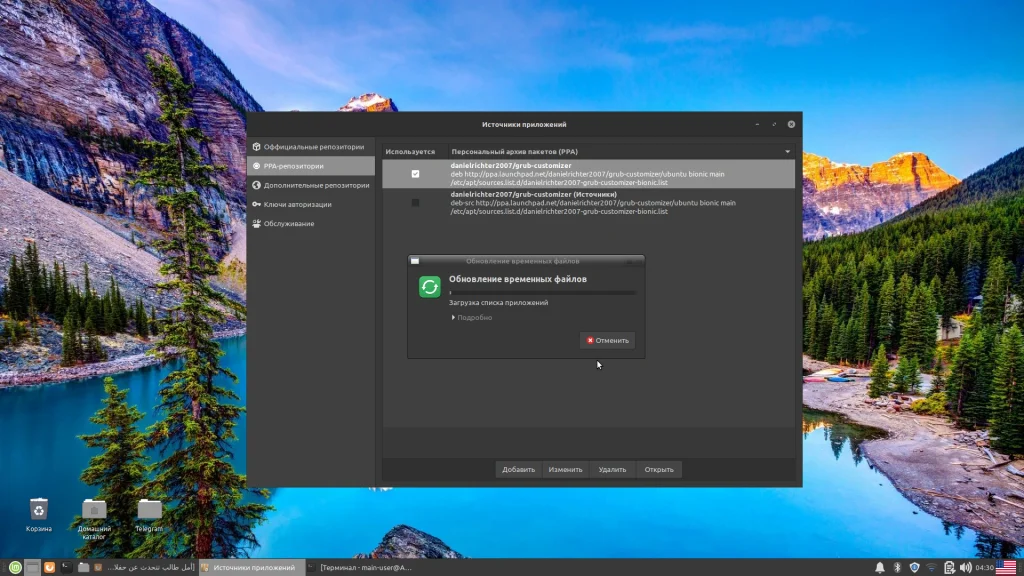Viewport: 1024px width, 576px height.
Task: Click the show desktop icon in taskbar
Action: (32, 568)
